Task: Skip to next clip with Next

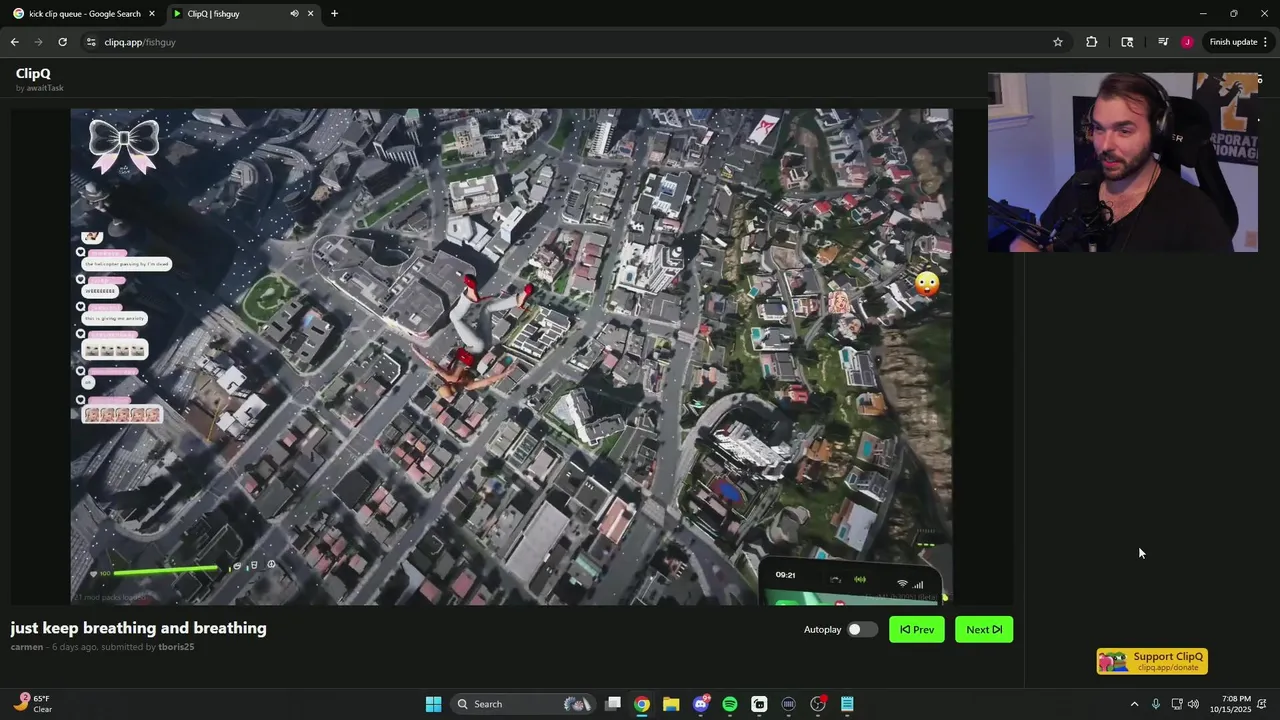Action: click(984, 629)
